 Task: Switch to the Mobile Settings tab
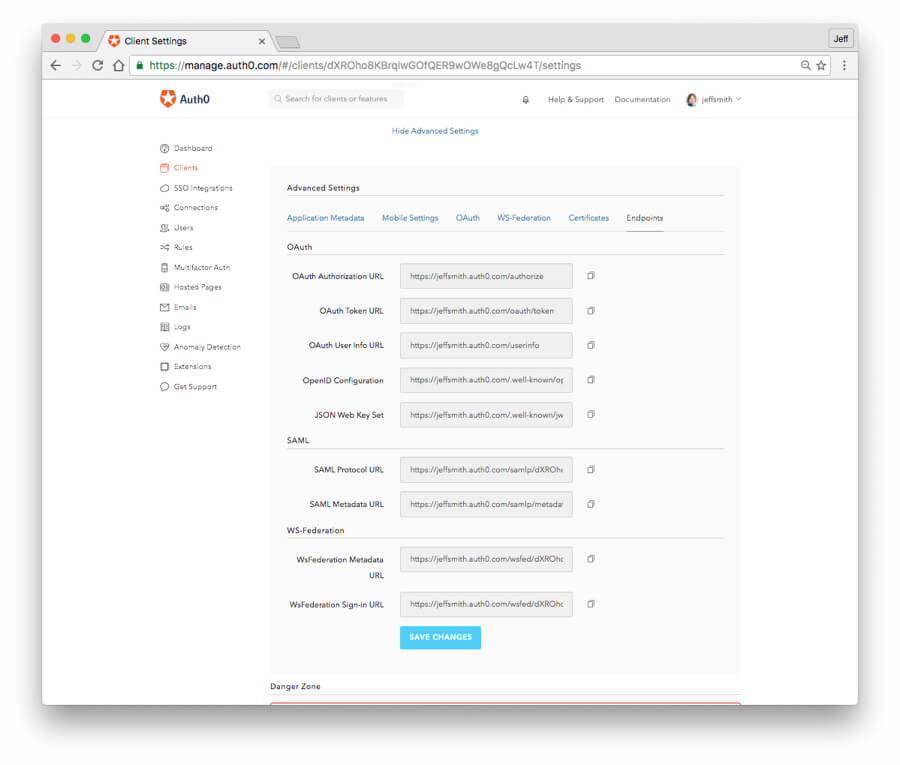tap(410, 218)
